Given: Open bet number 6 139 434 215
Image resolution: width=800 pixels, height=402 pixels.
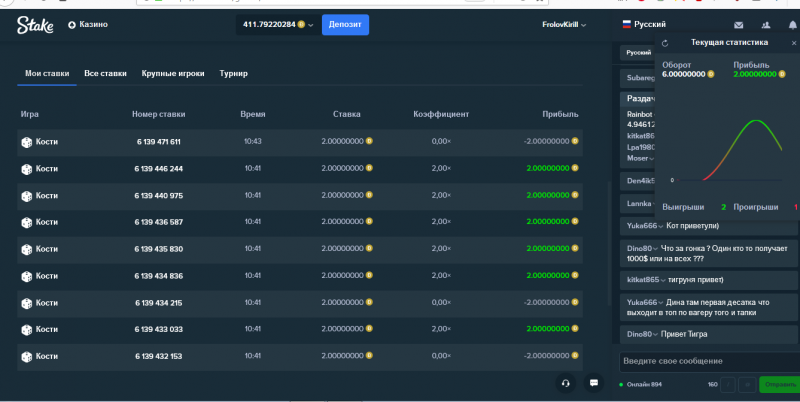Looking at the screenshot, I should click(159, 303).
